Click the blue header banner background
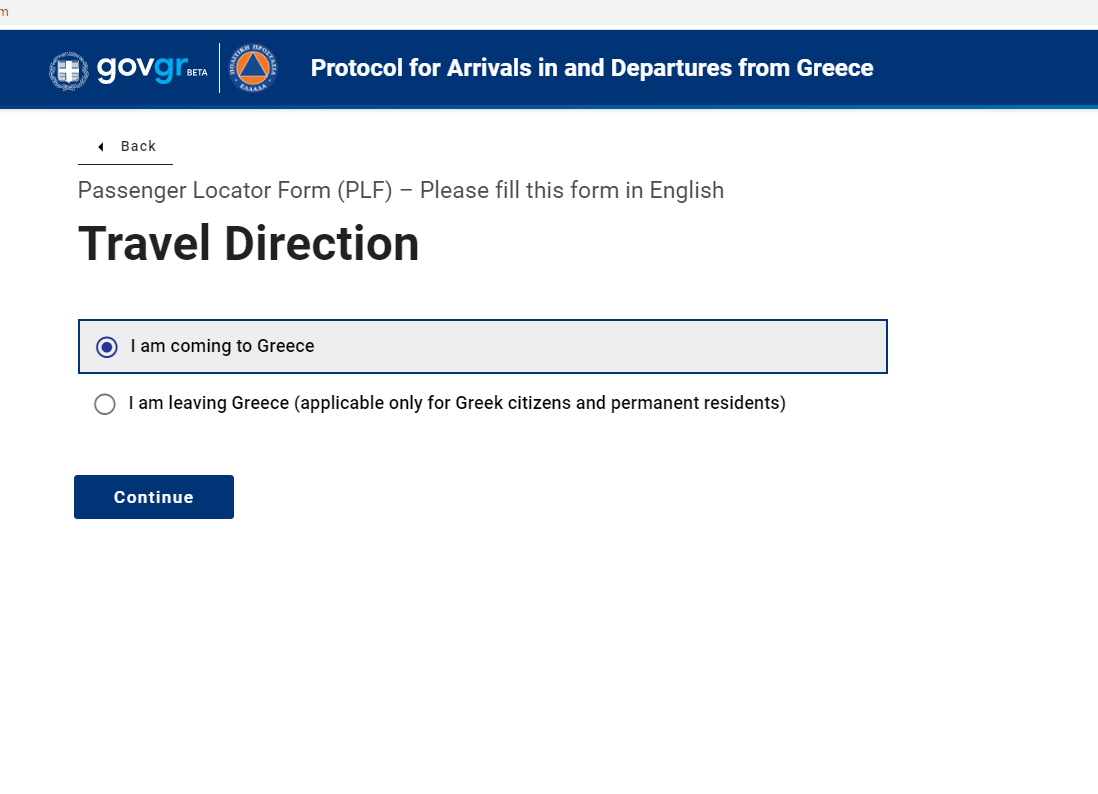 (980, 68)
